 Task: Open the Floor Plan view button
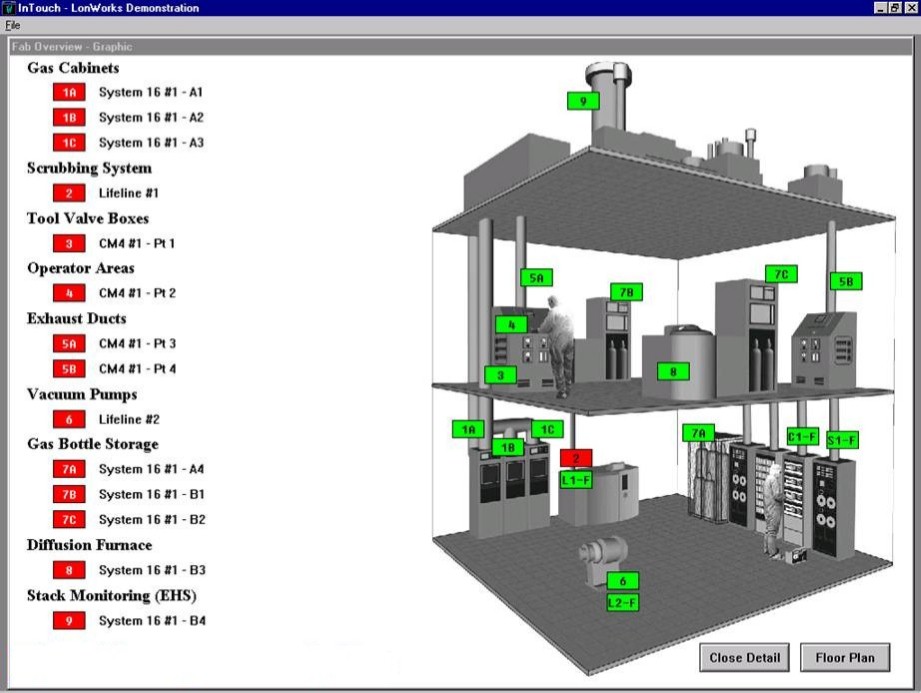[845, 657]
